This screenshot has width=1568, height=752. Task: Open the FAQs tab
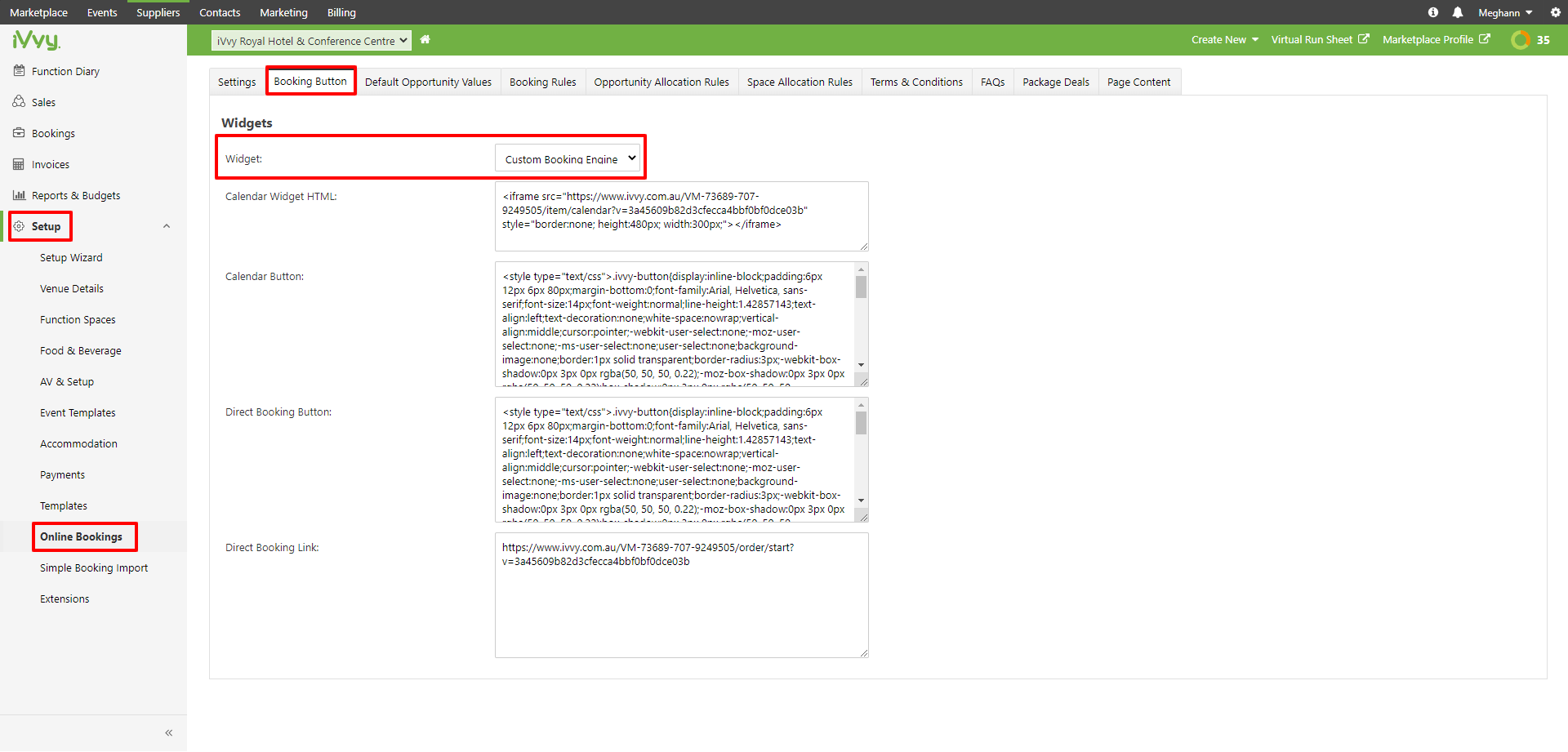coord(992,82)
